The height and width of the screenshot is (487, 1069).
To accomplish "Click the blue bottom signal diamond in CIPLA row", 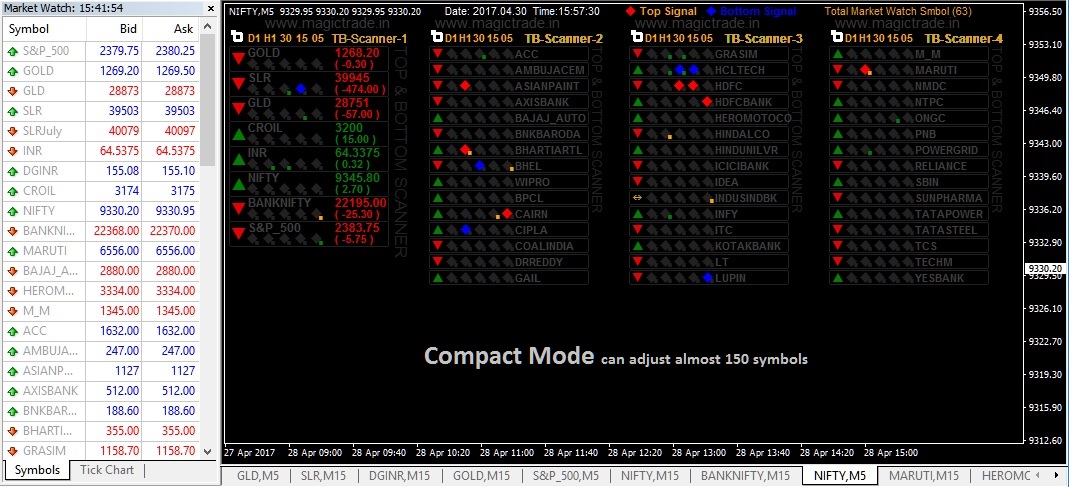I will 466,230.
